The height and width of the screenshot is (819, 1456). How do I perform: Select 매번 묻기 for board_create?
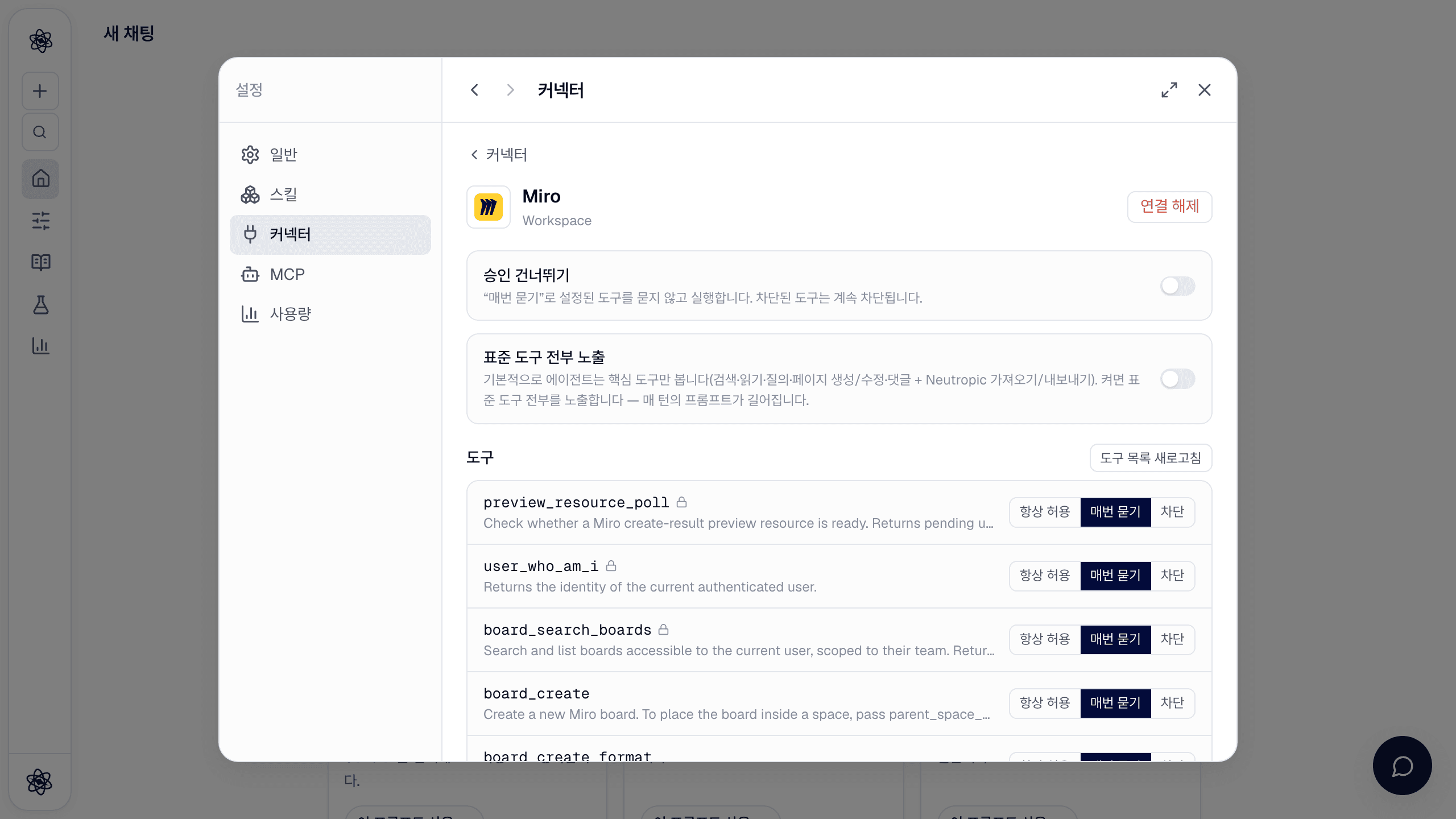coord(1115,703)
